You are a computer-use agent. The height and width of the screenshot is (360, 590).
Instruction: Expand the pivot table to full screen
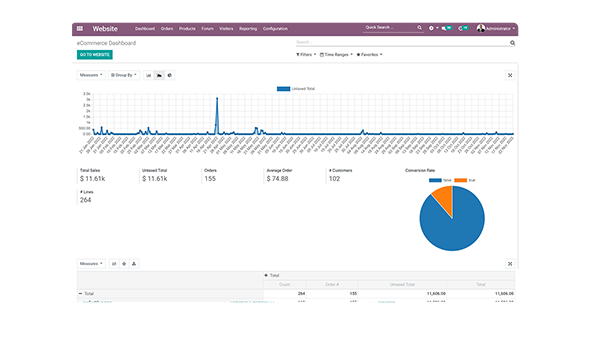(510, 264)
